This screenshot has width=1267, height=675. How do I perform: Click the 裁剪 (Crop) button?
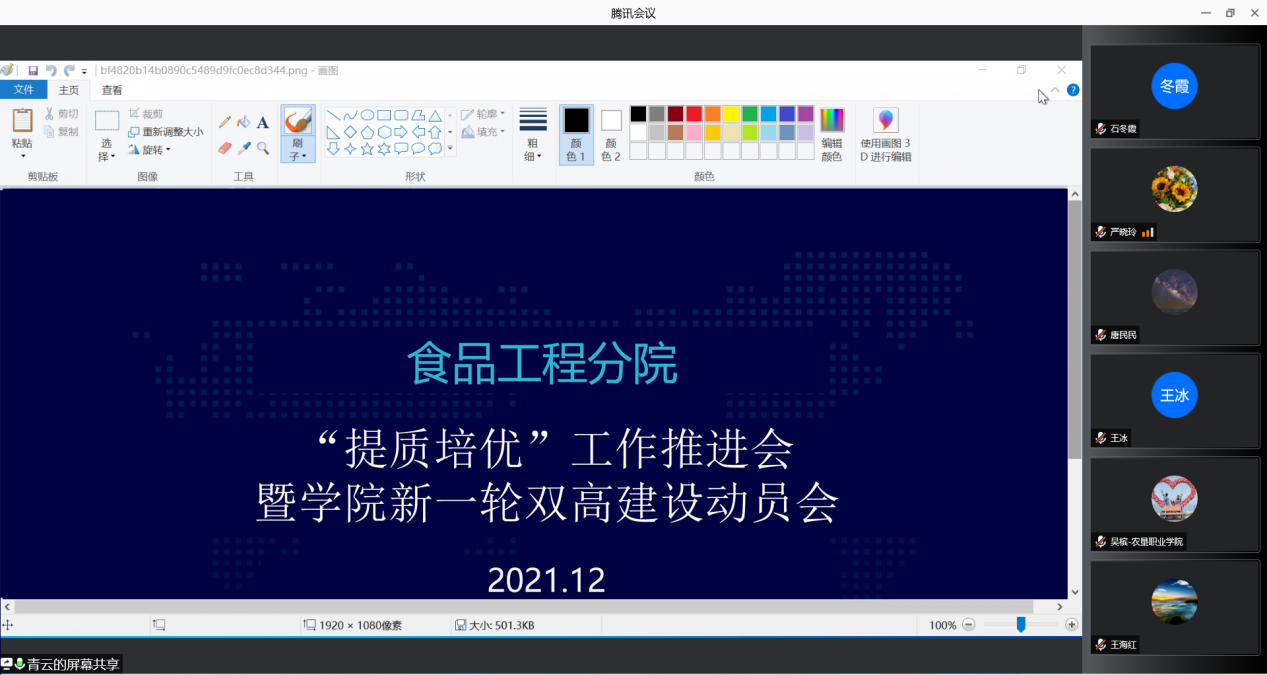[146, 114]
